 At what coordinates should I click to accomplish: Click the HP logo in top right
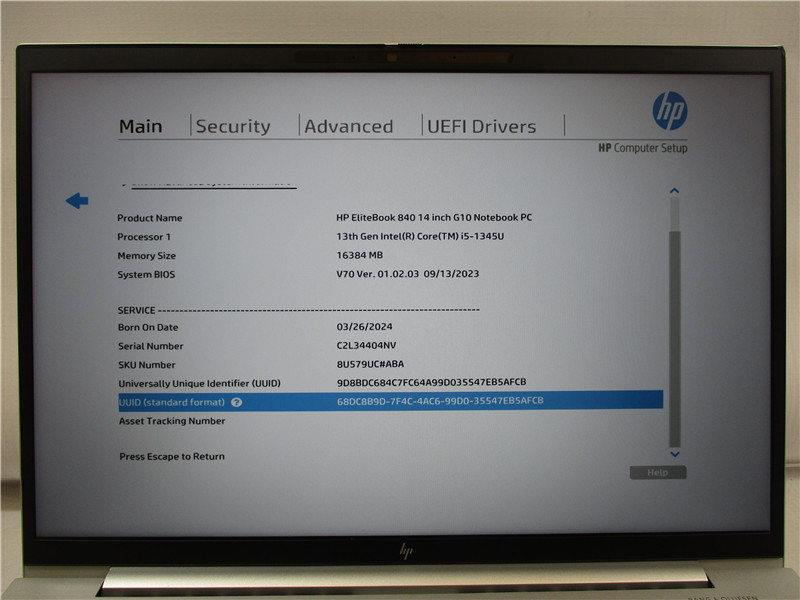pos(669,111)
